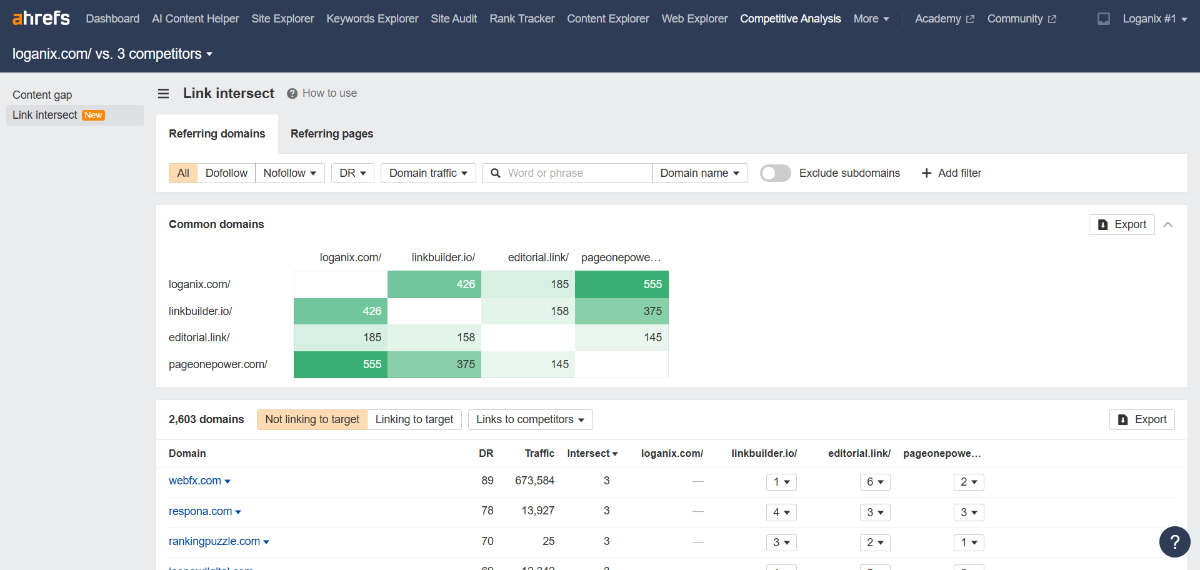Click Add filter
The width and height of the screenshot is (1200, 570).
(x=951, y=173)
